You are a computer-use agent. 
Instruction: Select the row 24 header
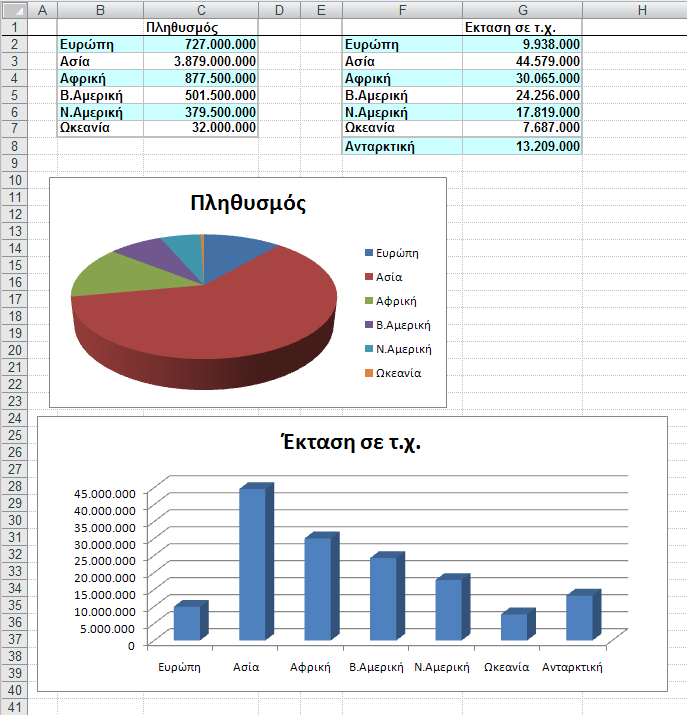coord(14,417)
